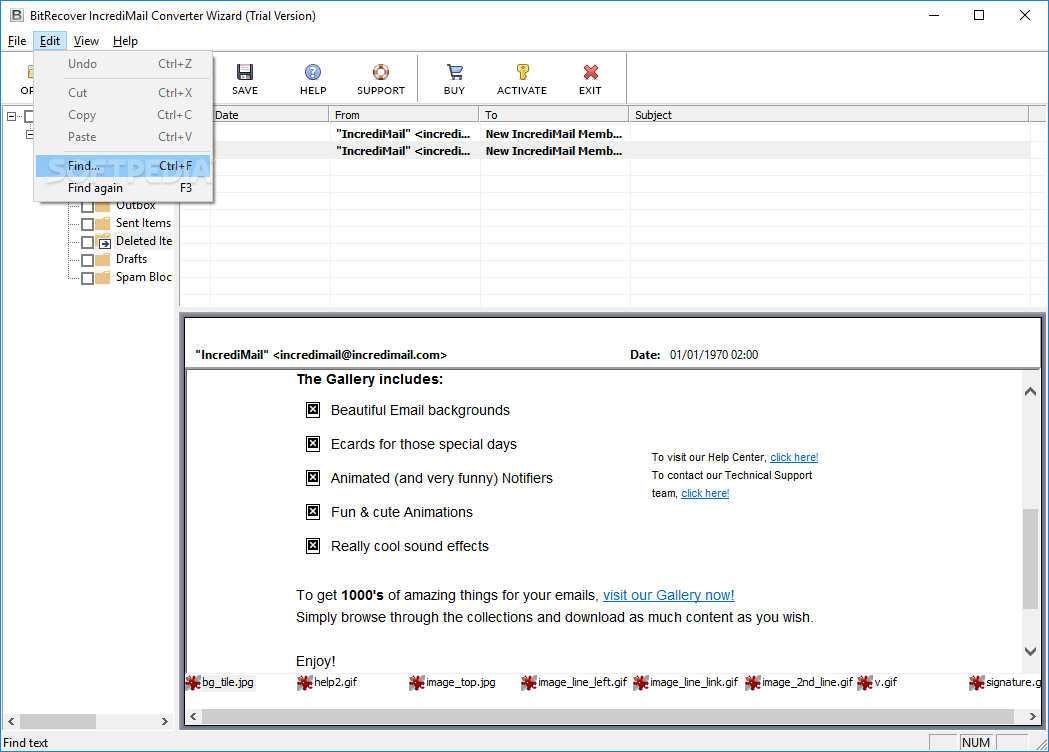Sort the list by Date column header
The width and height of the screenshot is (1049, 752).
[x=270, y=114]
